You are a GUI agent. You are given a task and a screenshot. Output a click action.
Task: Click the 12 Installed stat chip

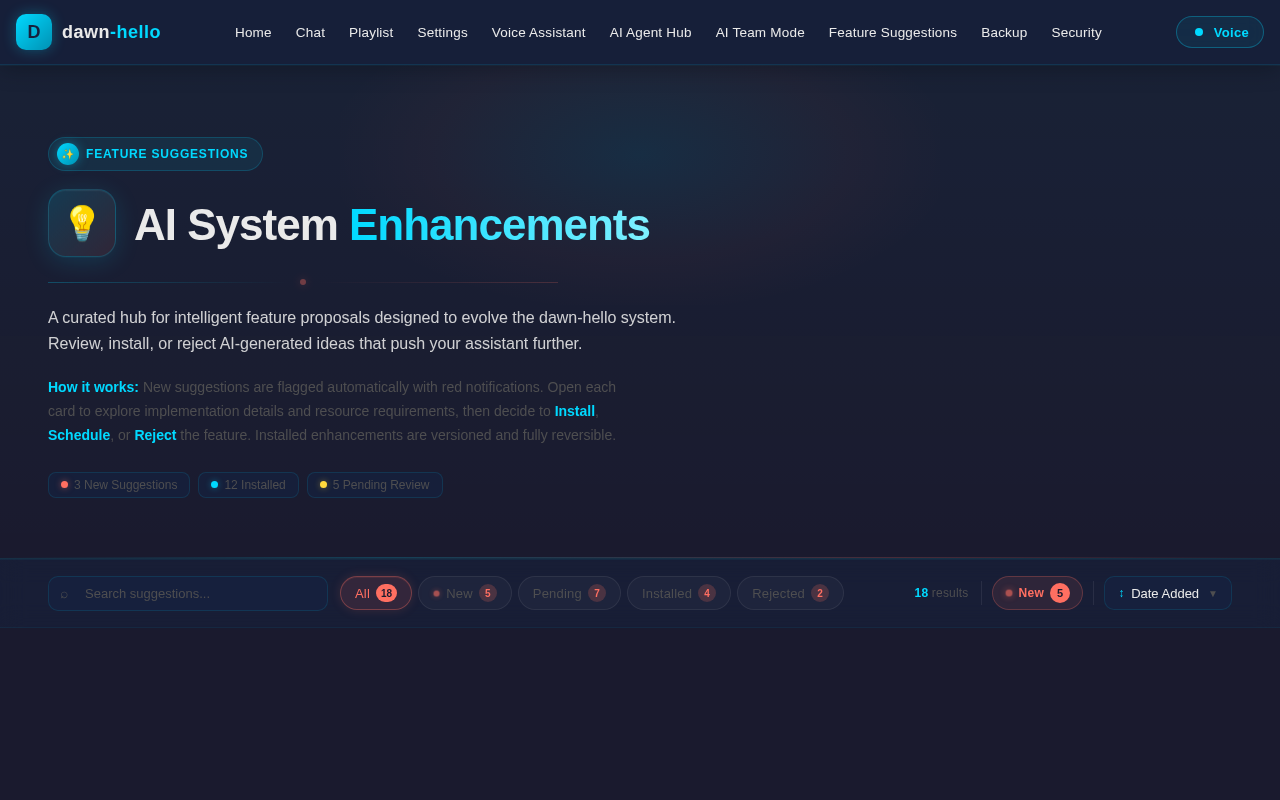(x=248, y=485)
